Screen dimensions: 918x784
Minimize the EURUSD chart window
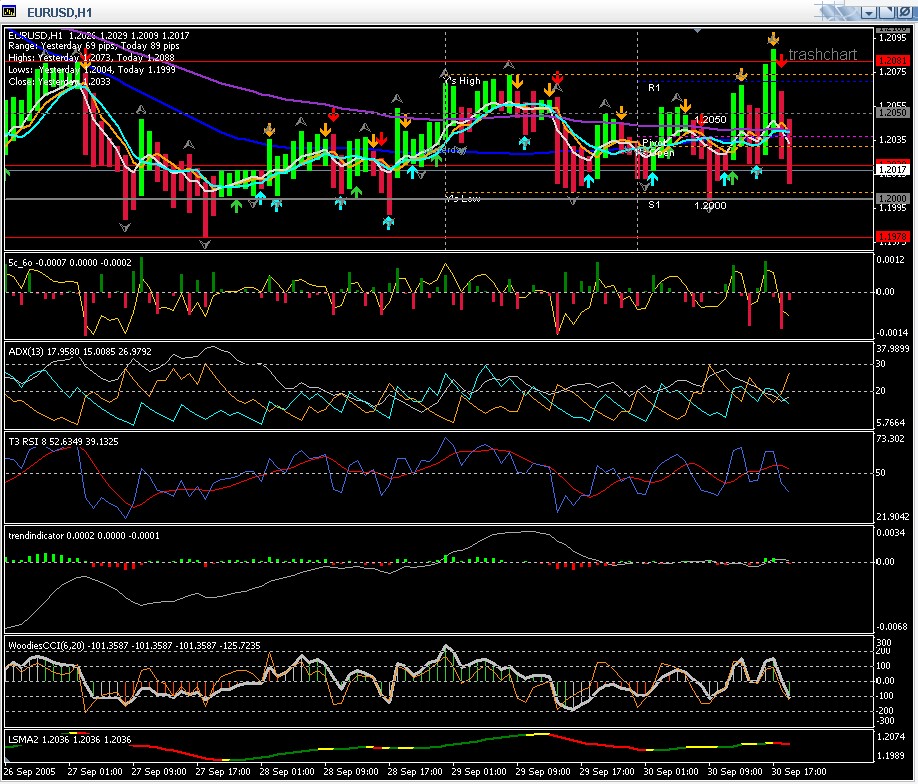tap(869, 13)
